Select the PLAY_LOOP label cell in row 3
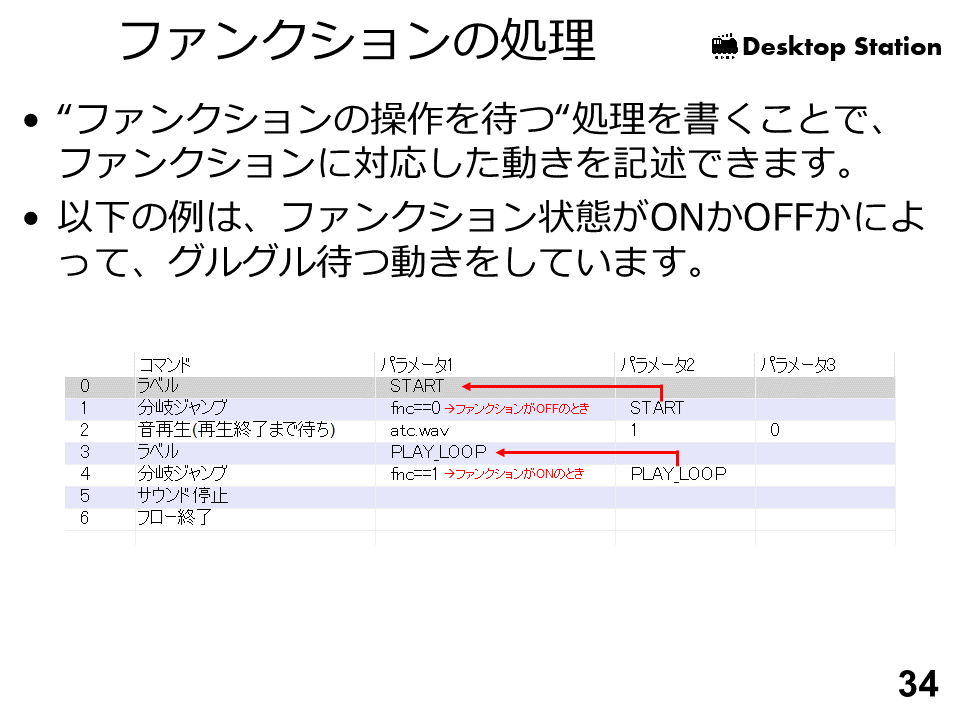This screenshot has height=720, width=960. pos(438,452)
